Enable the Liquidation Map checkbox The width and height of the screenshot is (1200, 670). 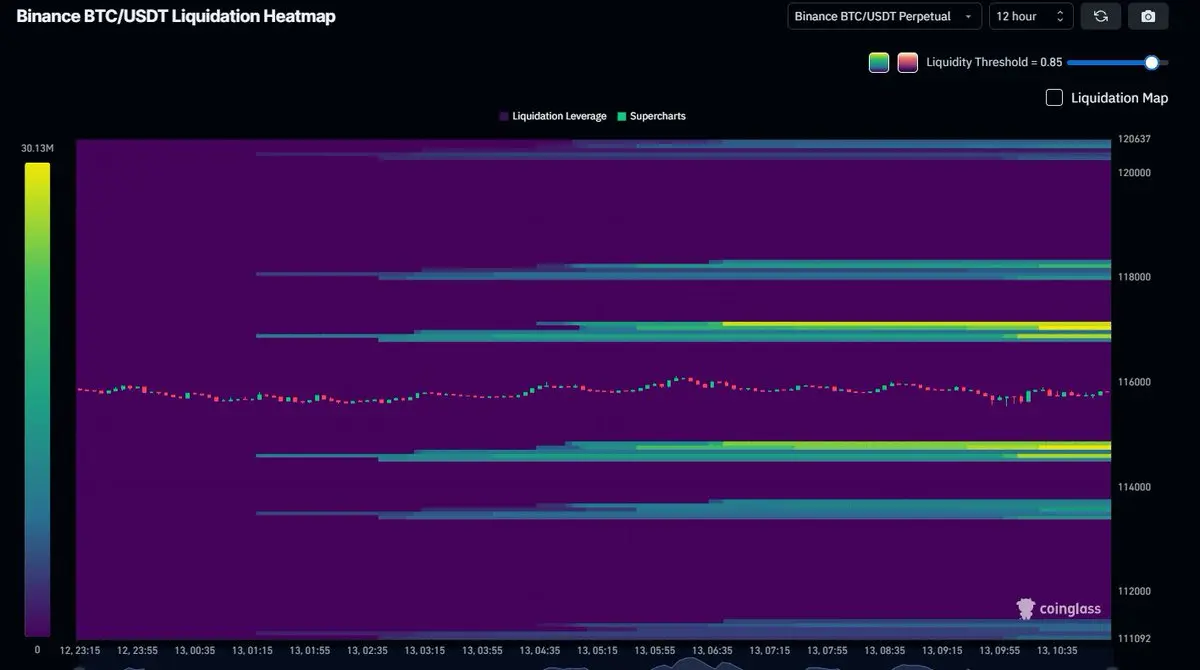click(1054, 97)
